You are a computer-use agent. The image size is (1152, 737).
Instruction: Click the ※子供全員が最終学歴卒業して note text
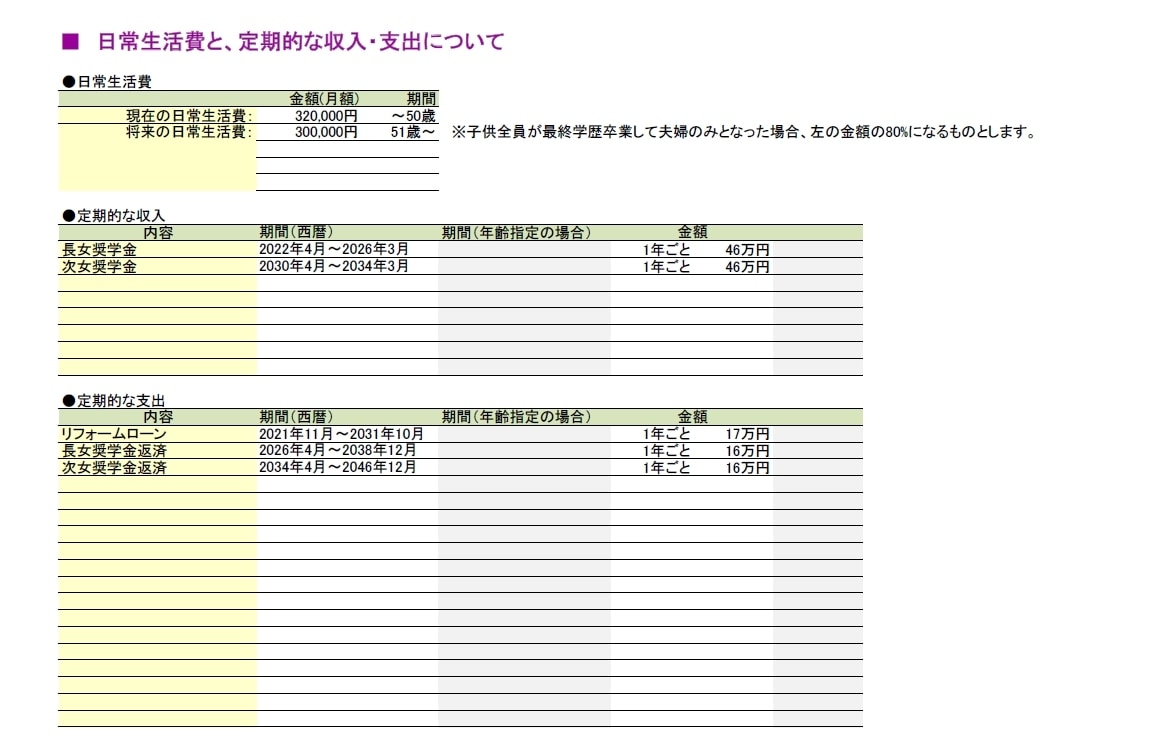point(744,132)
